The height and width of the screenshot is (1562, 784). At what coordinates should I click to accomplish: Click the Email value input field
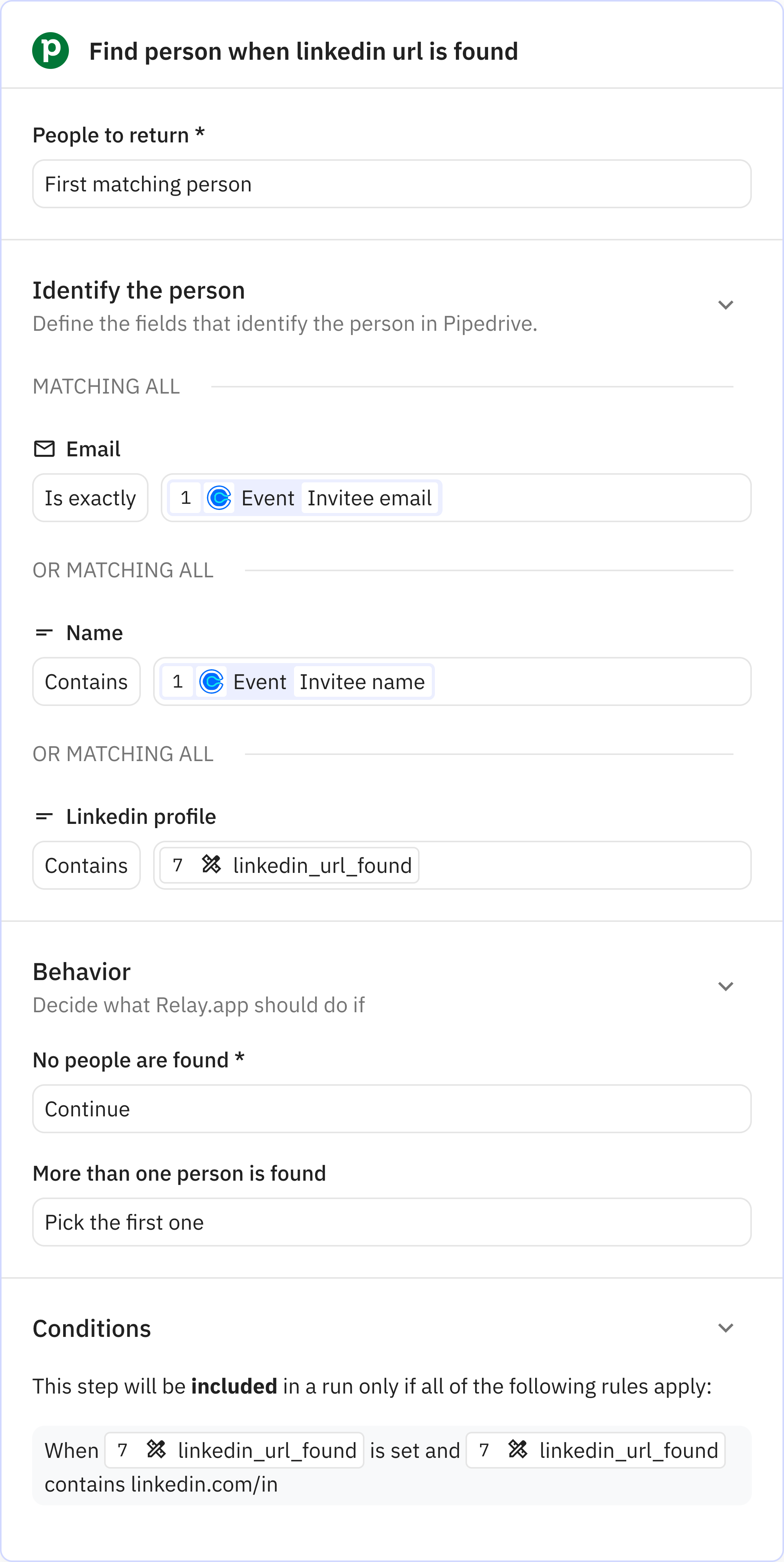[x=456, y=498]
